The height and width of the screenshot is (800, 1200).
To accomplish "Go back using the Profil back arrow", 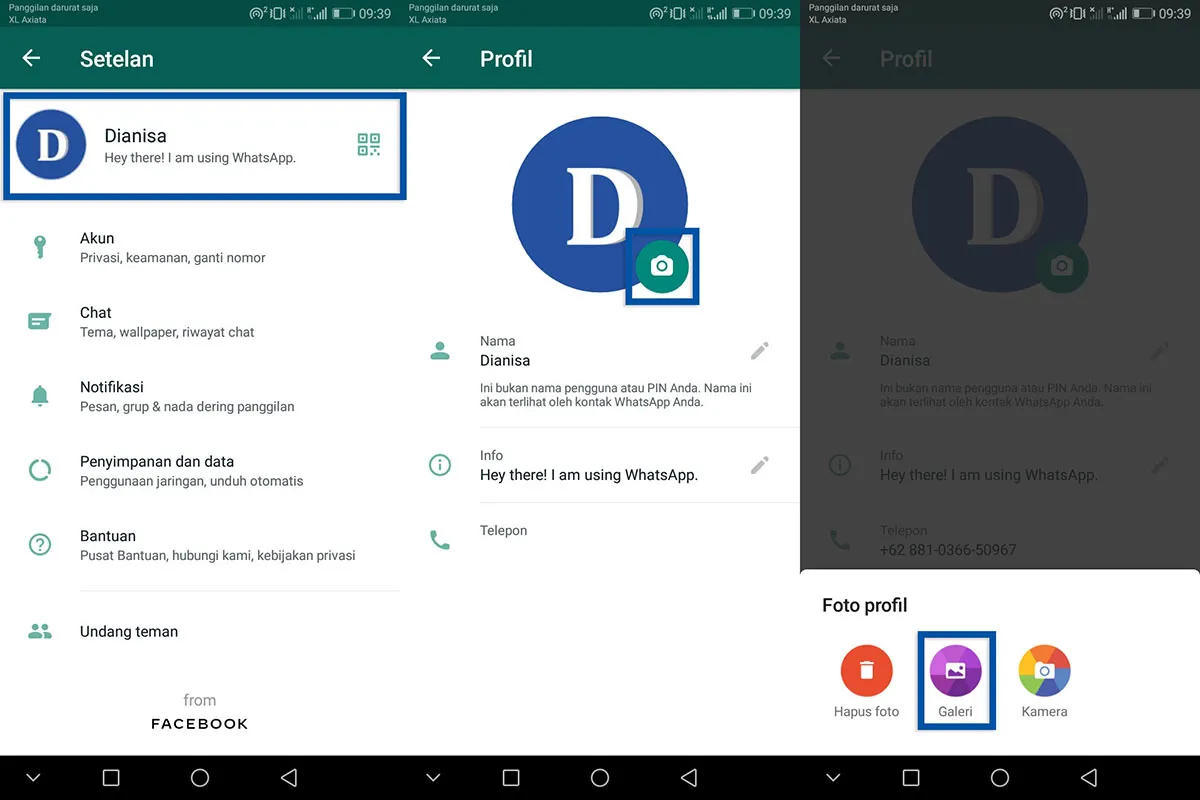I will (x=431, y=58).
